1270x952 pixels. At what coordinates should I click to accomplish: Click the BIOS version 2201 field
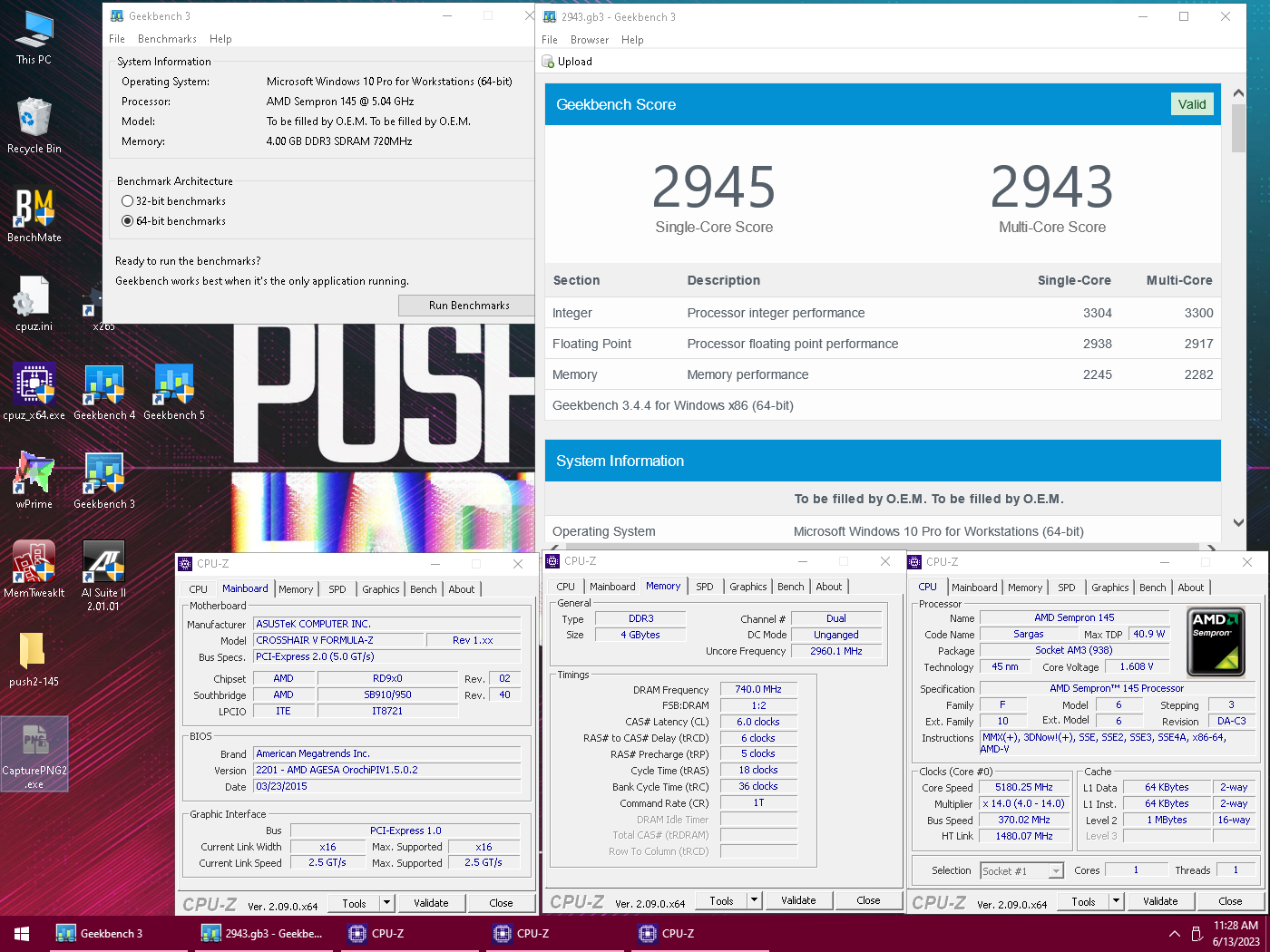pyautogui.click(x=387, y=770)
